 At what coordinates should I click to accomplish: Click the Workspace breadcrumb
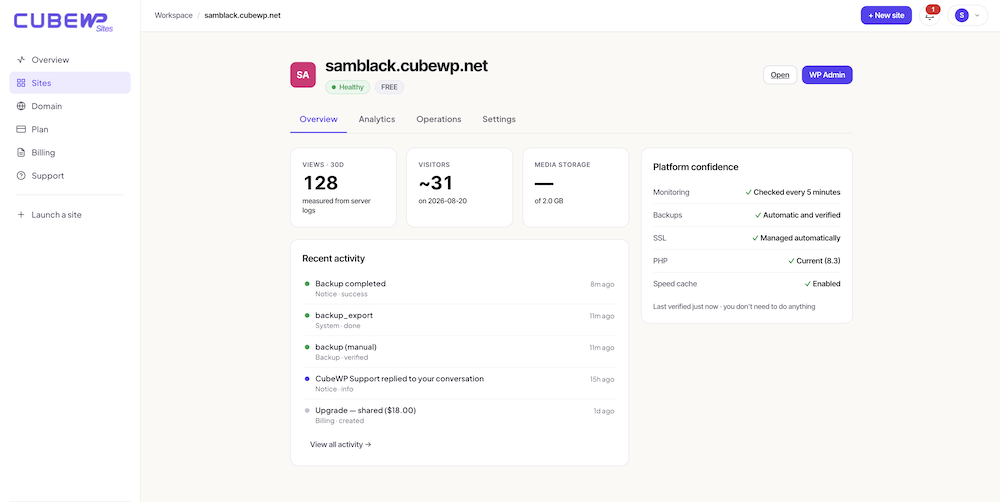173,15
